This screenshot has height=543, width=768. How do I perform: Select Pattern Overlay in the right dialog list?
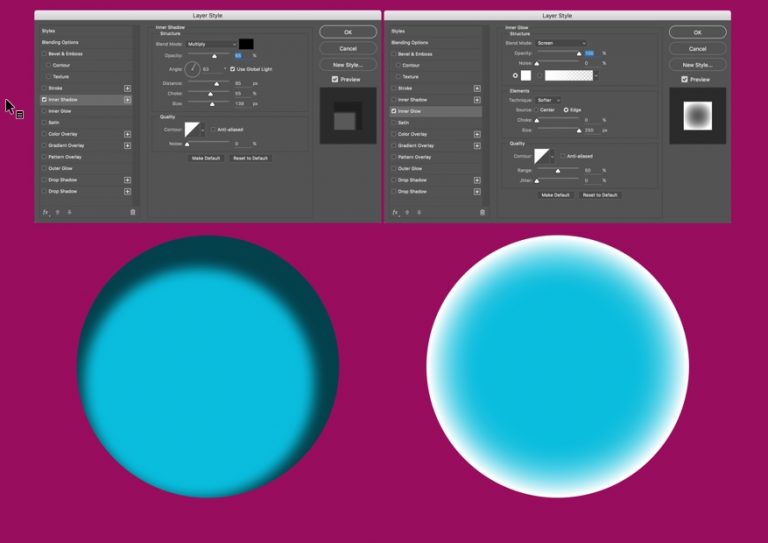pos(414,157)
